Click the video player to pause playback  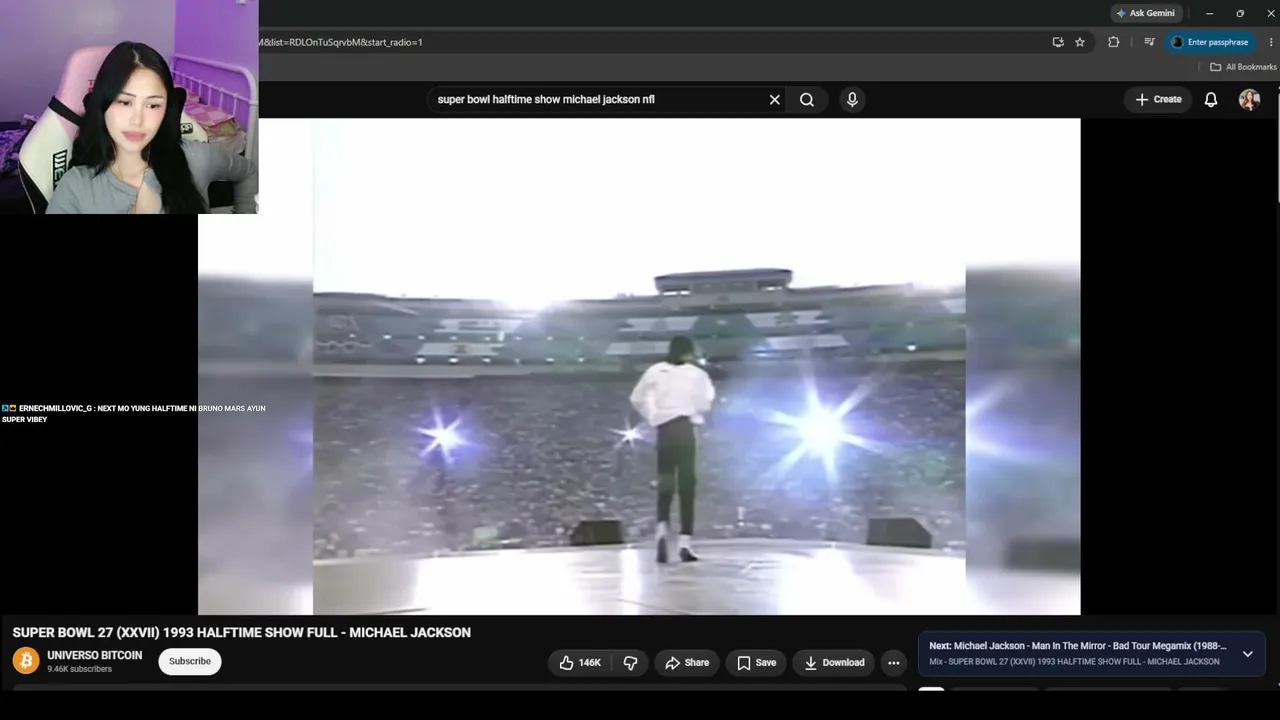(639, 366)
